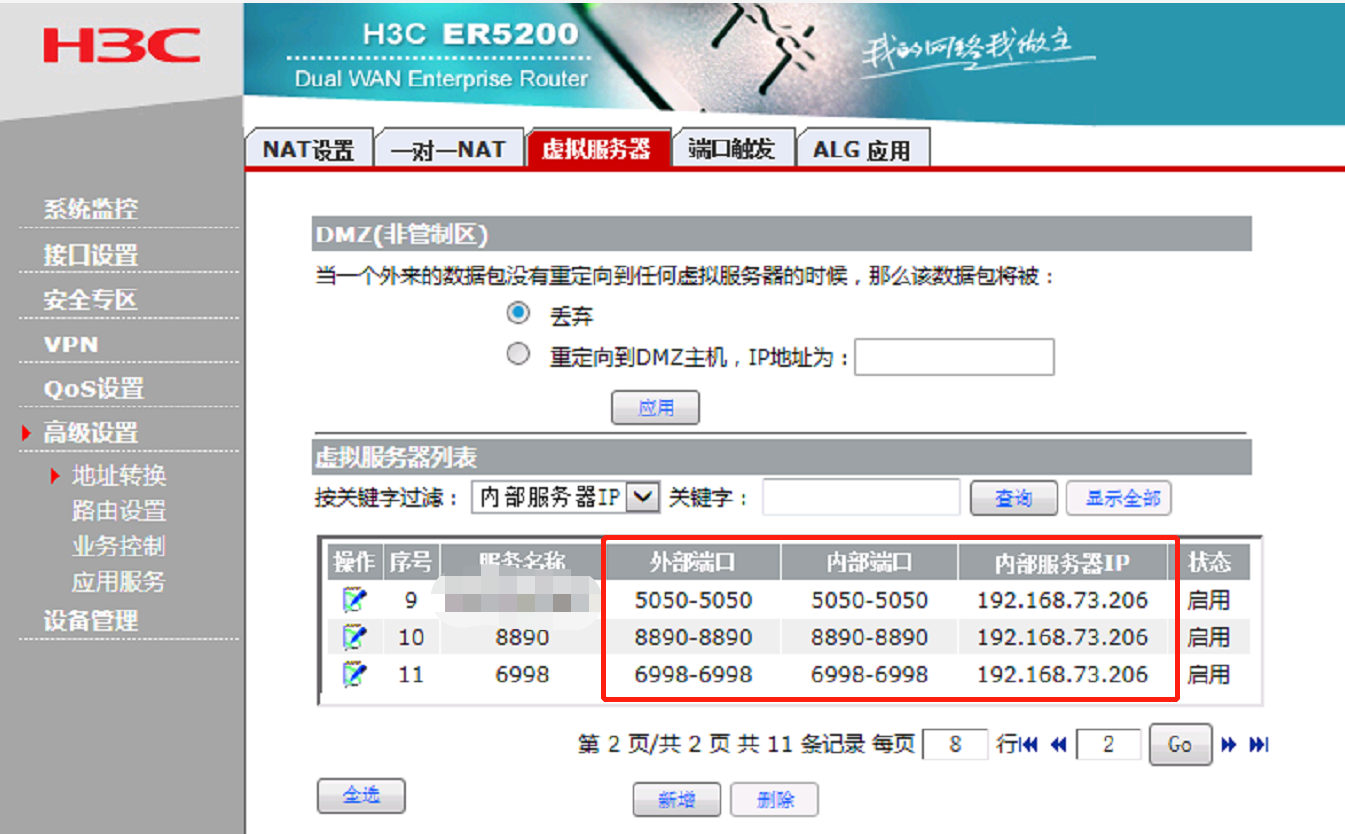The image size is (1345, 834).
Task: Click 启用 status in row 11
Action: [1208, 675]
